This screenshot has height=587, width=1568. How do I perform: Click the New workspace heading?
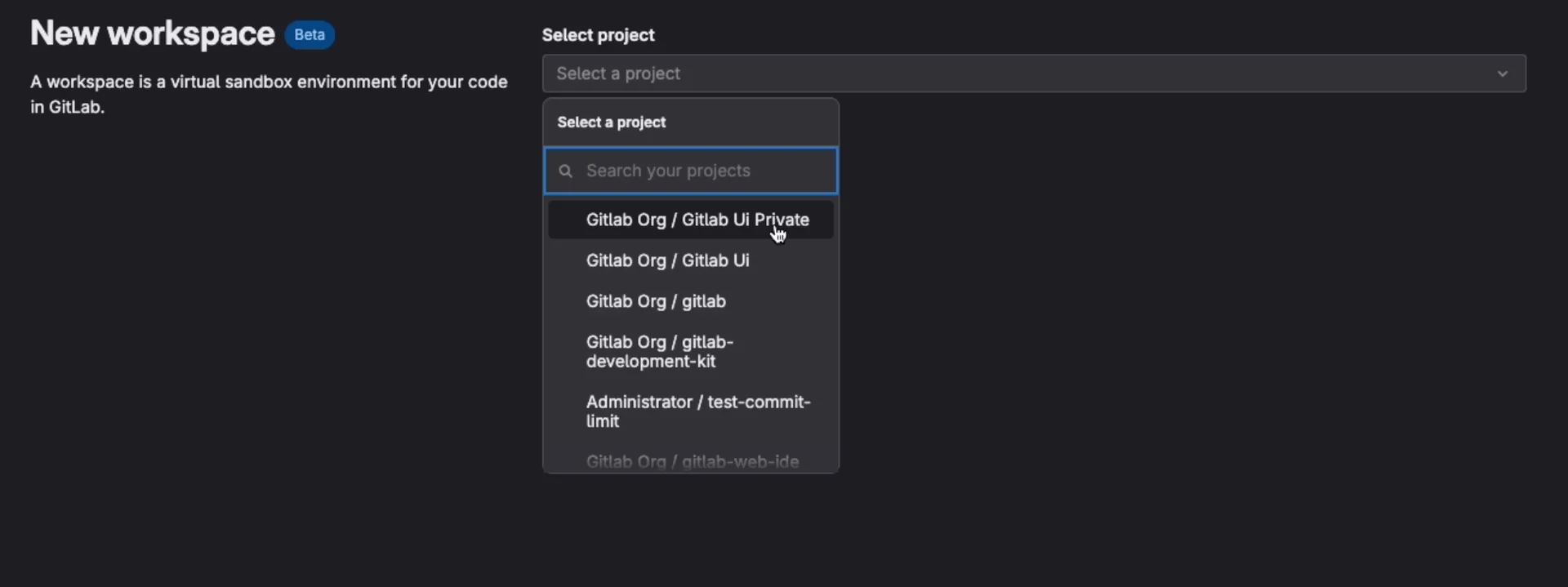point(153,34)
